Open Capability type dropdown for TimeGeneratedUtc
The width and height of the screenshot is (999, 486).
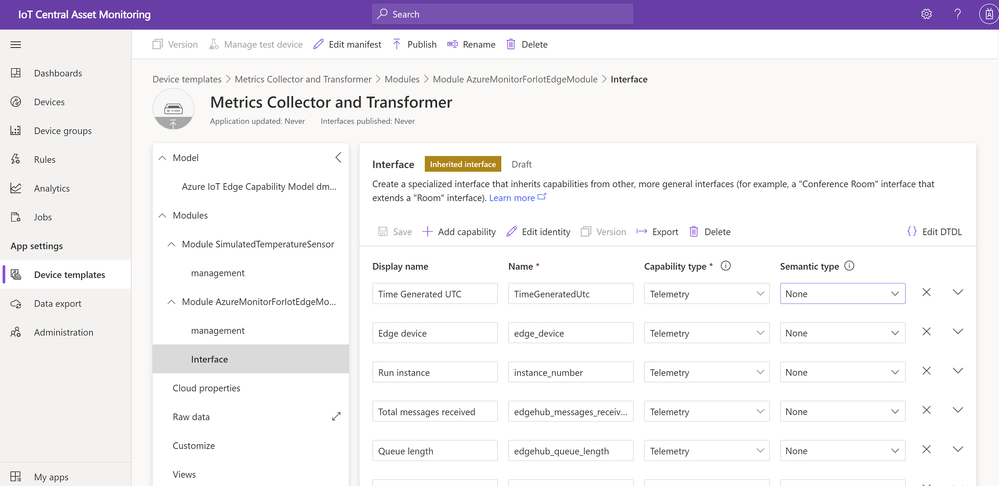707,294
